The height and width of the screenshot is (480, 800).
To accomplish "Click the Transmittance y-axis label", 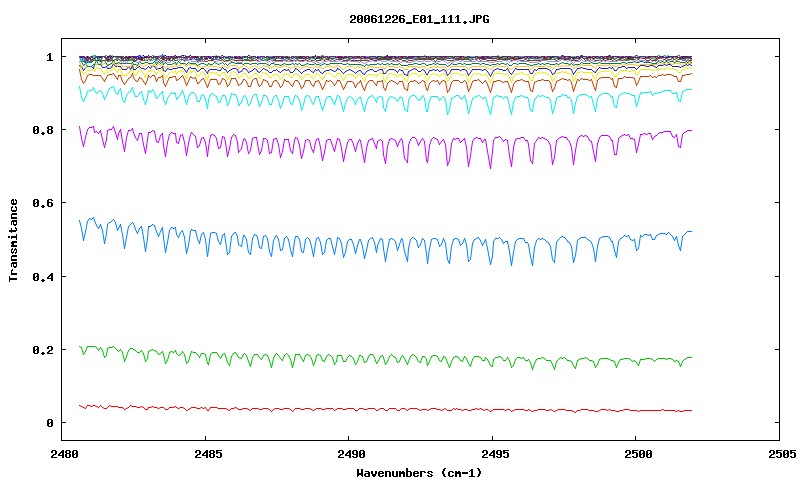I will point(14,240).
